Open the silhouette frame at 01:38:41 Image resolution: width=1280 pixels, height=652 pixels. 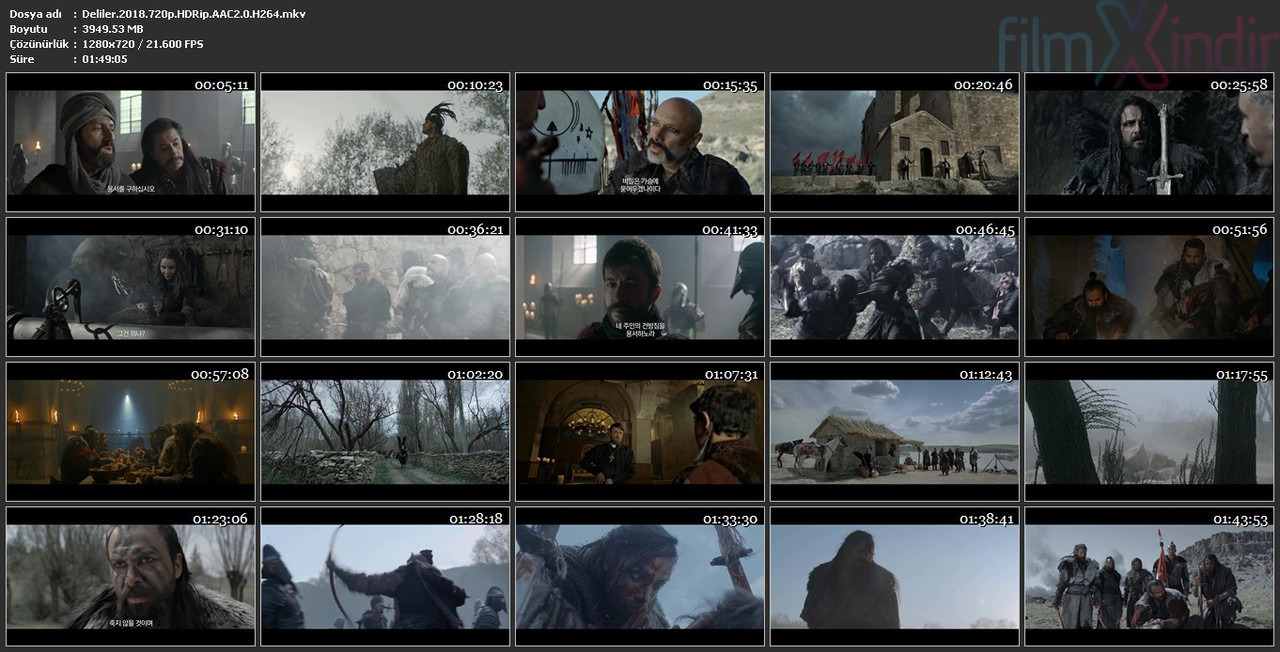click(895, 577)
